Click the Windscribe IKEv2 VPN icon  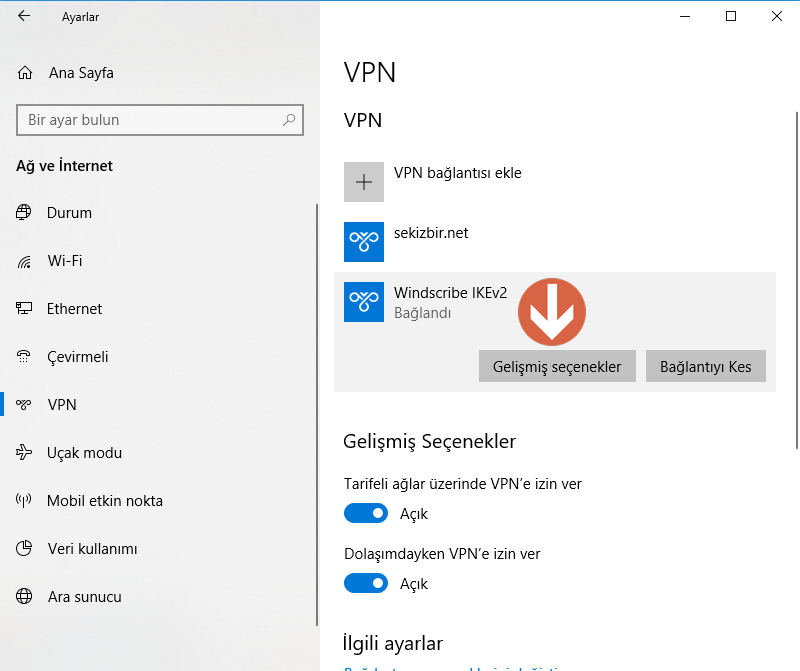click(363, 301)
